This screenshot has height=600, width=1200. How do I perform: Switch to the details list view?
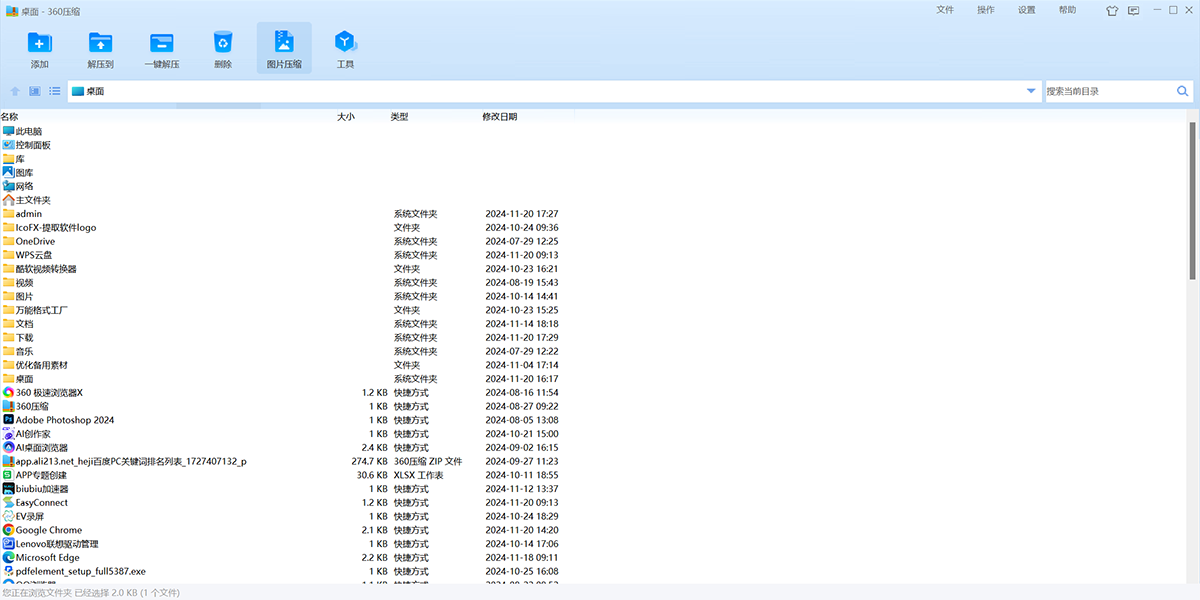(x=55, y=91)
